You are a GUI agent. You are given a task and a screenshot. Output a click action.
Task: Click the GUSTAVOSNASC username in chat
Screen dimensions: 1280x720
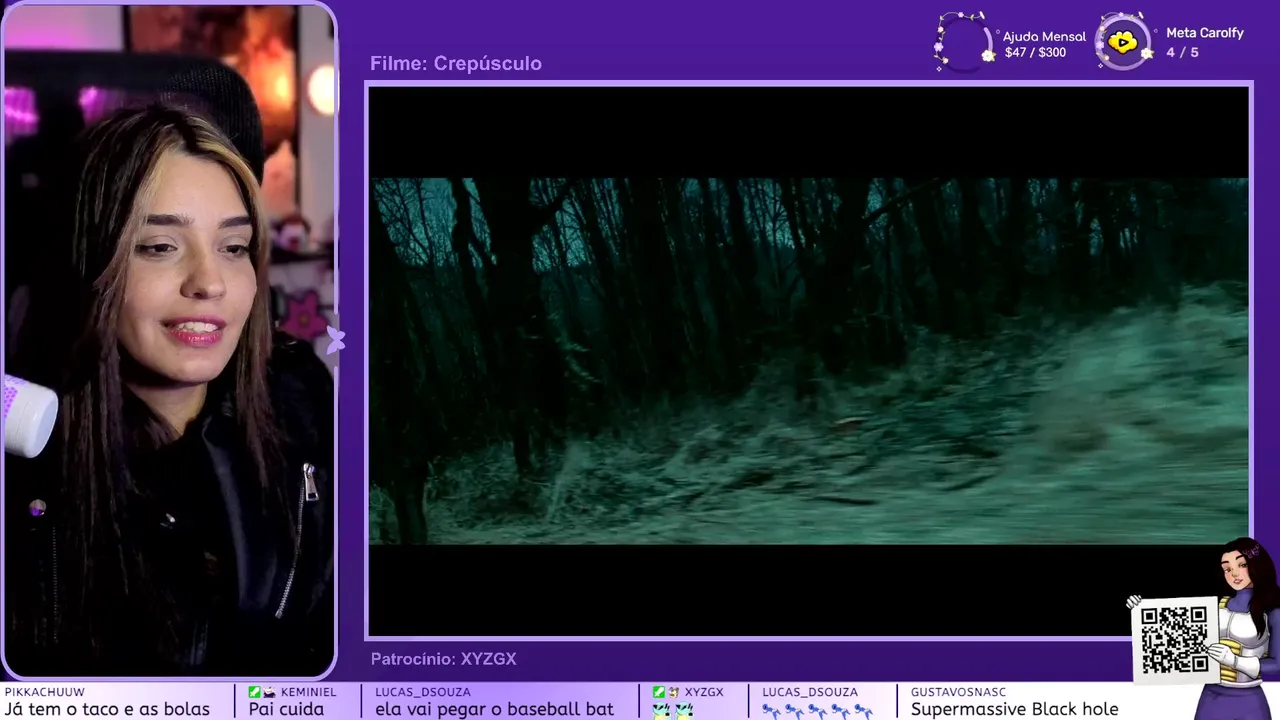coord(958,692)
